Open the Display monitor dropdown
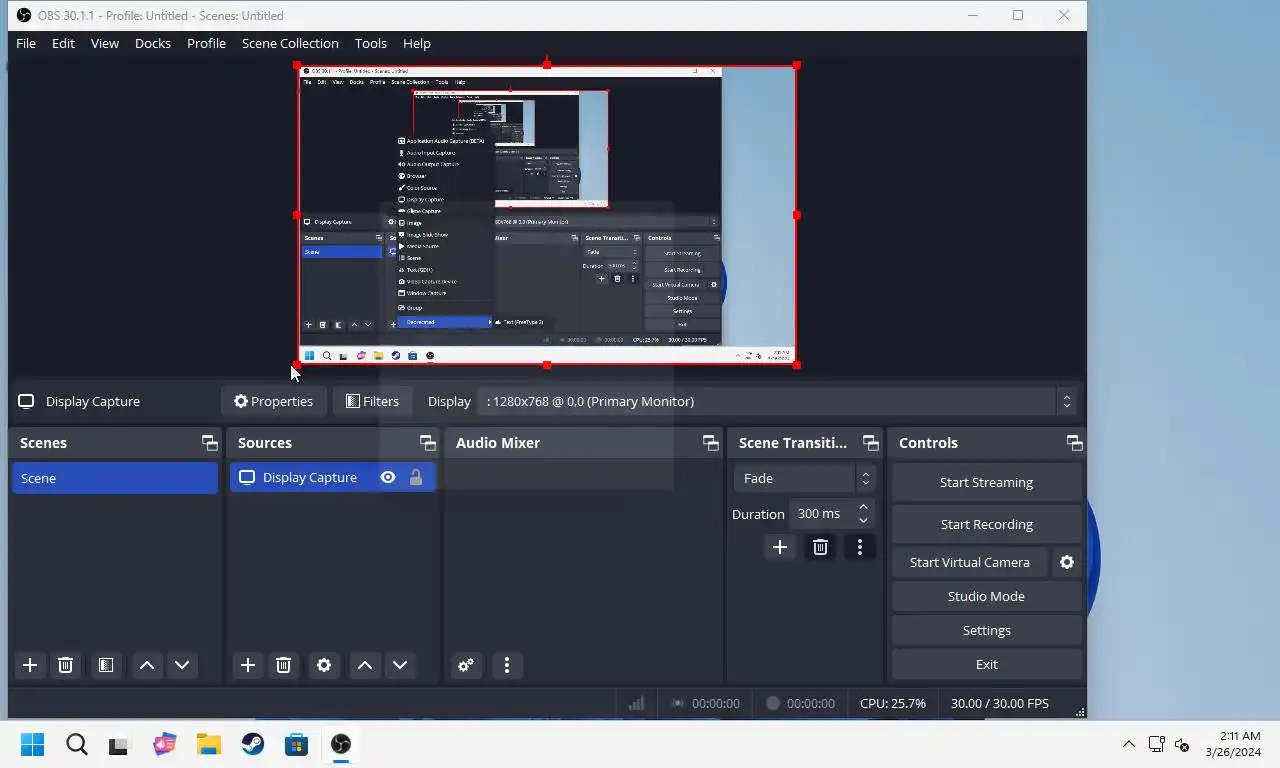The image size is (1280, 768). point(779,401)
